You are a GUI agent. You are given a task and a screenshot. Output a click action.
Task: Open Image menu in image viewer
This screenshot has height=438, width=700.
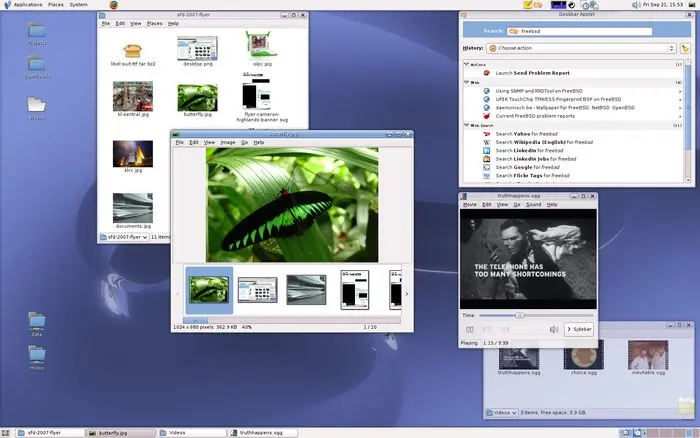227,142
